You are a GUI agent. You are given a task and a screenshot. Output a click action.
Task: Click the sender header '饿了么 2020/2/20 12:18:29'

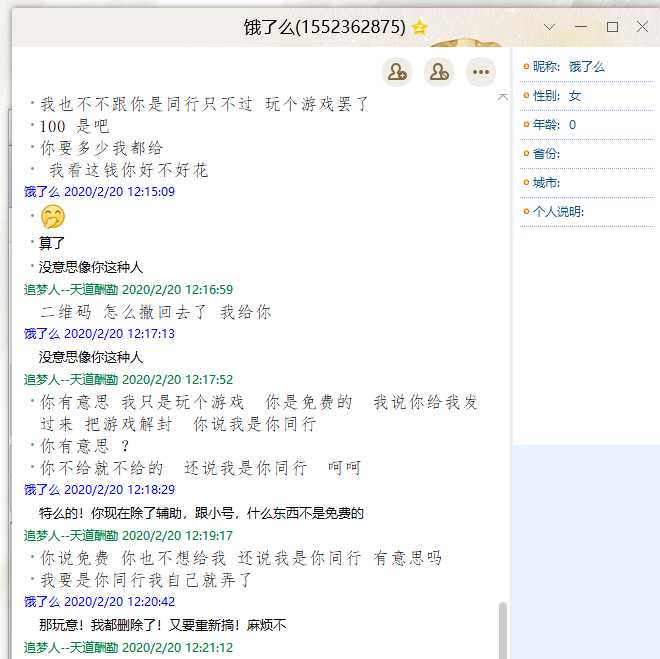[99, 489]
